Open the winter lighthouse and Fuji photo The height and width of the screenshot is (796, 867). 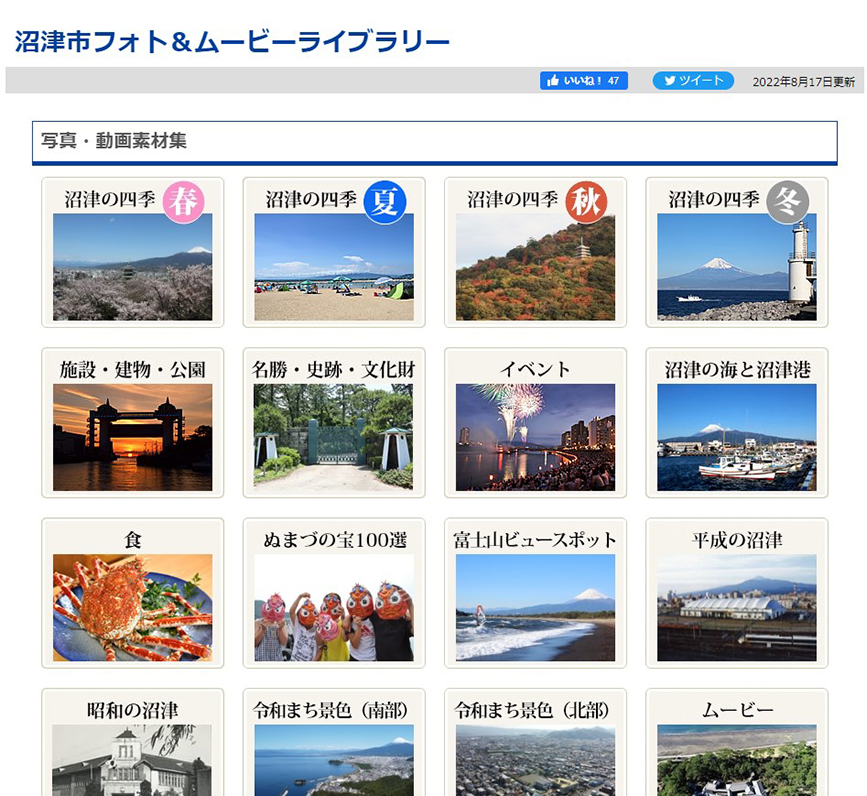(x=737, y=267)
